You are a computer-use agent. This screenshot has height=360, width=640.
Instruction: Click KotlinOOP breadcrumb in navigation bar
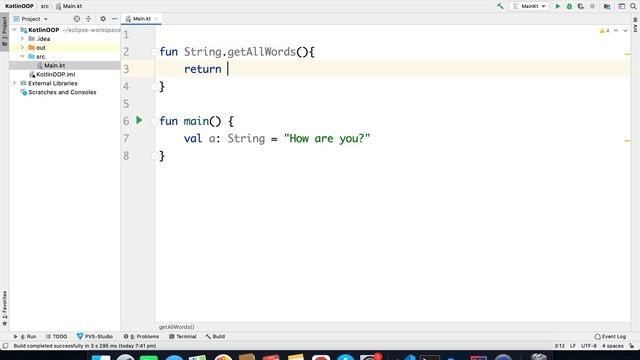coord(19,6)
